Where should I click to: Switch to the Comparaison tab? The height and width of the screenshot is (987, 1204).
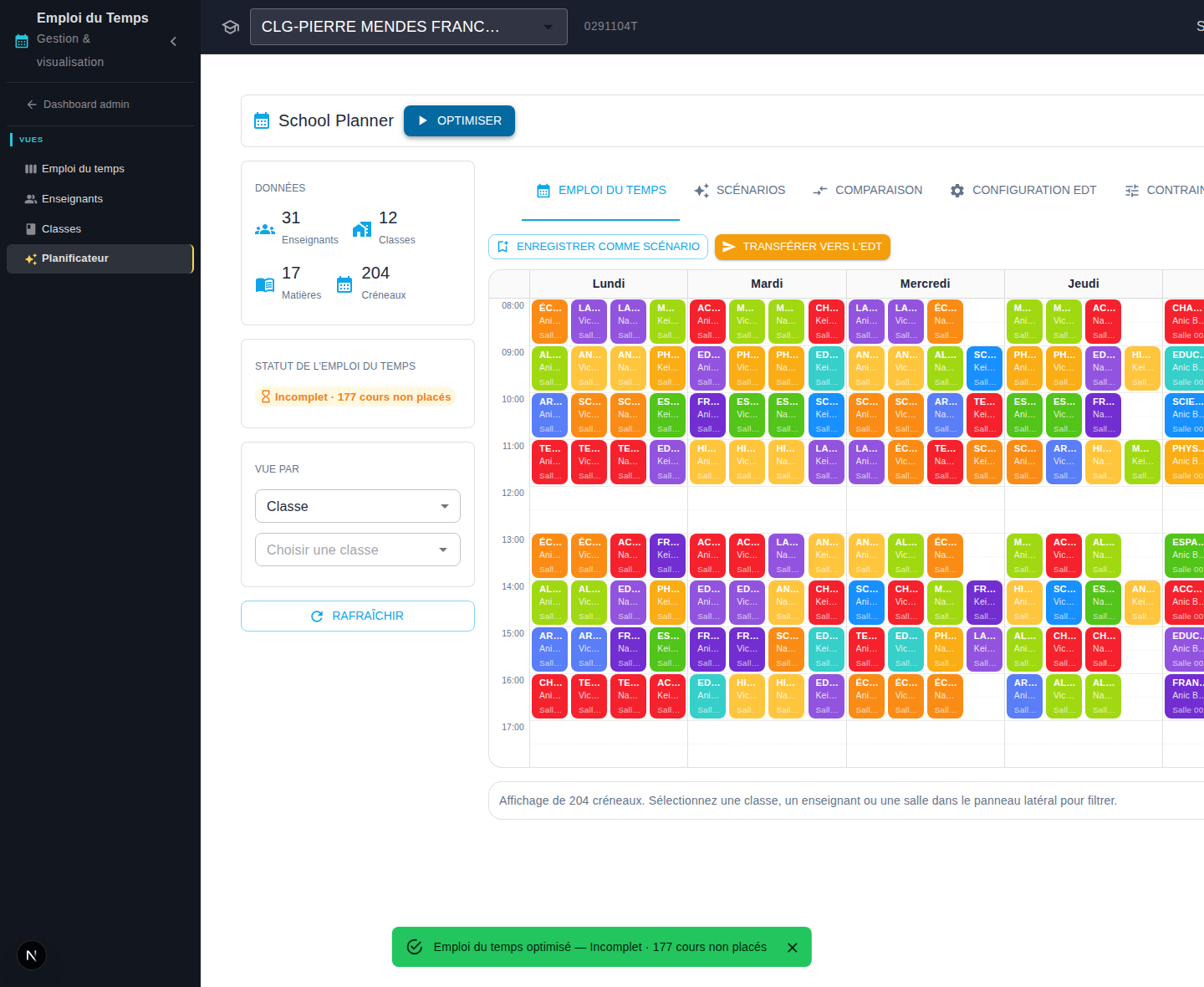coord(867,191)
